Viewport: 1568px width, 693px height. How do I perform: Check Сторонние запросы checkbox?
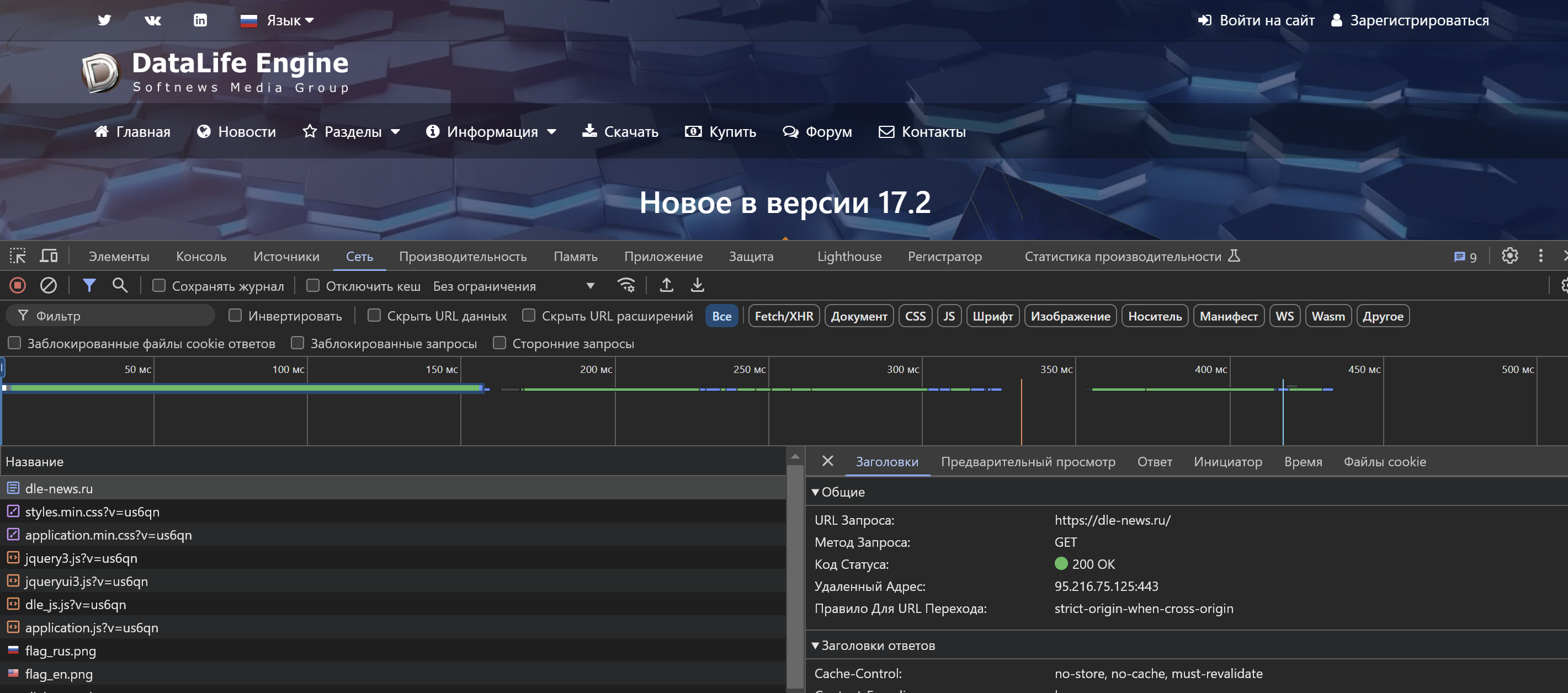499,343
